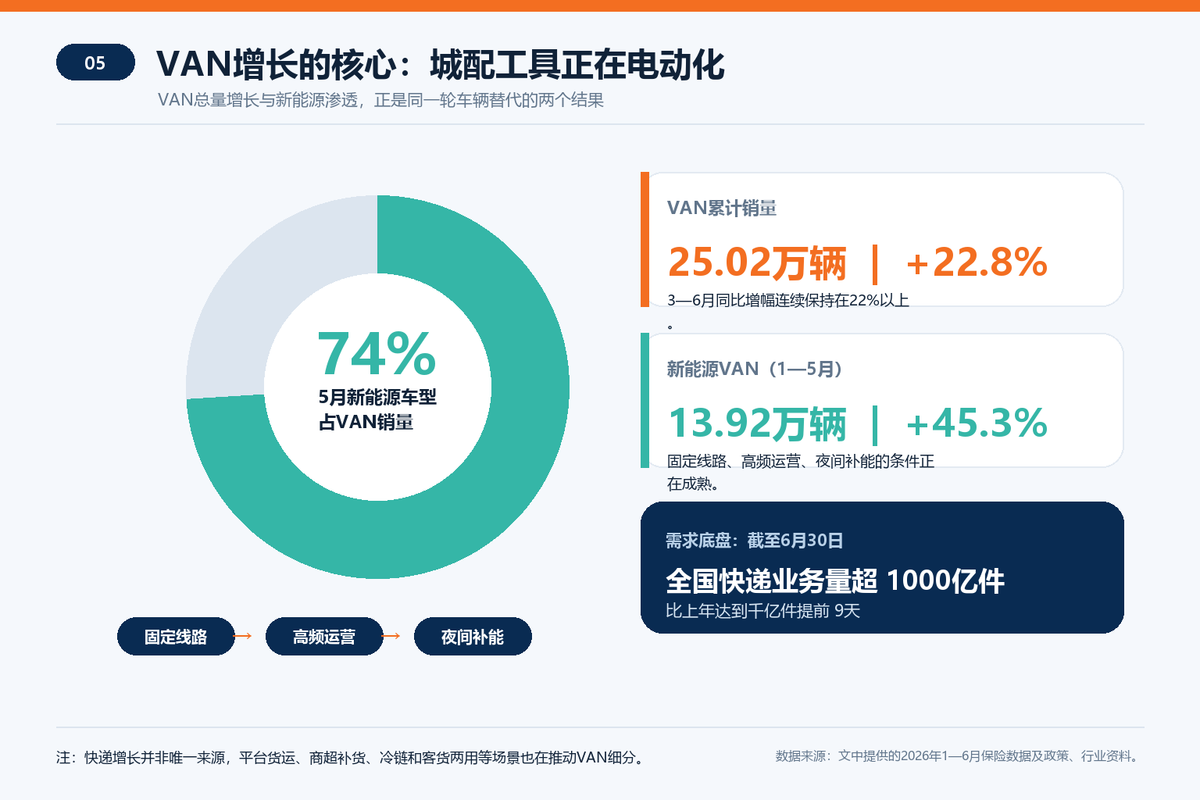Select the data source line '数据来源：文中提供的2026年1—6月保险数据'
This screenshot has height=800, width=1200.
click(959, 756)
